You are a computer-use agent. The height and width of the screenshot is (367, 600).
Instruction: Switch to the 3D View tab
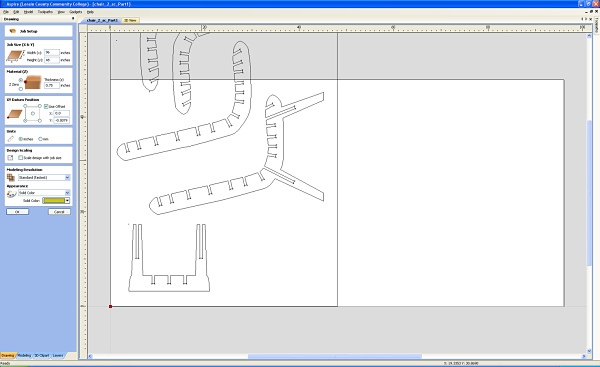coord(130,20)
